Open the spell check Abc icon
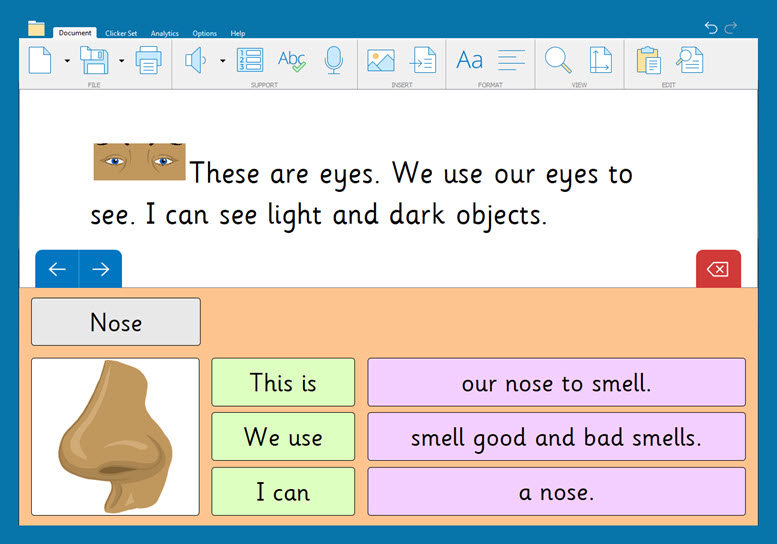 tap(292, 61)
